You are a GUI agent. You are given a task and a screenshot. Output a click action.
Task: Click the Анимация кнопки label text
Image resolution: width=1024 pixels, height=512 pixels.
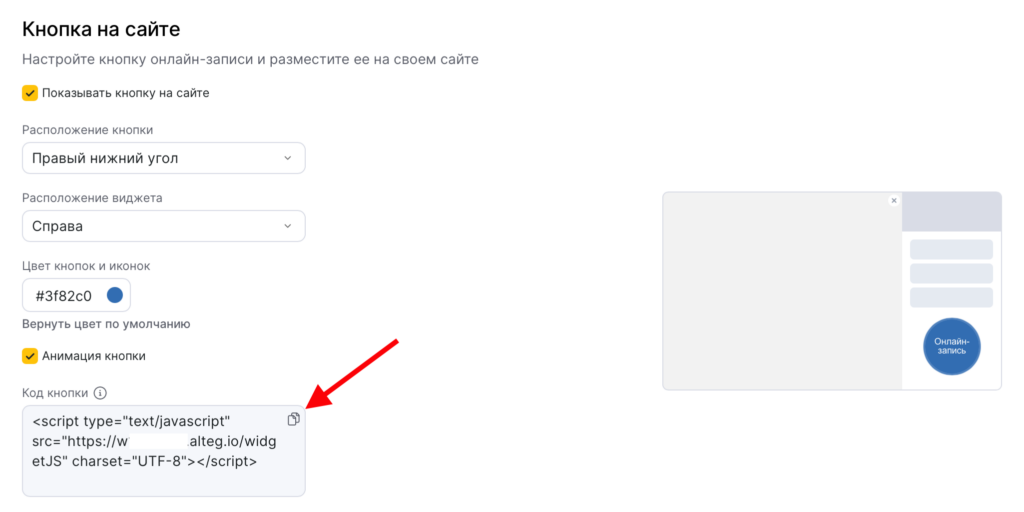[x=94, y=355]
